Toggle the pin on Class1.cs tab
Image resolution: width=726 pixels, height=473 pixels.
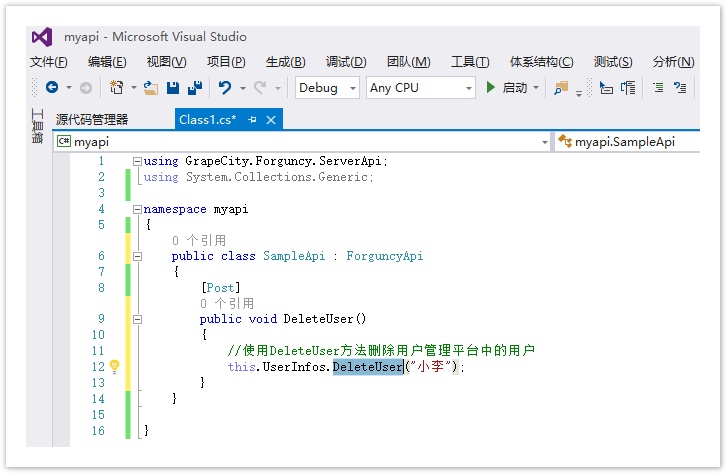click(252, 119)
